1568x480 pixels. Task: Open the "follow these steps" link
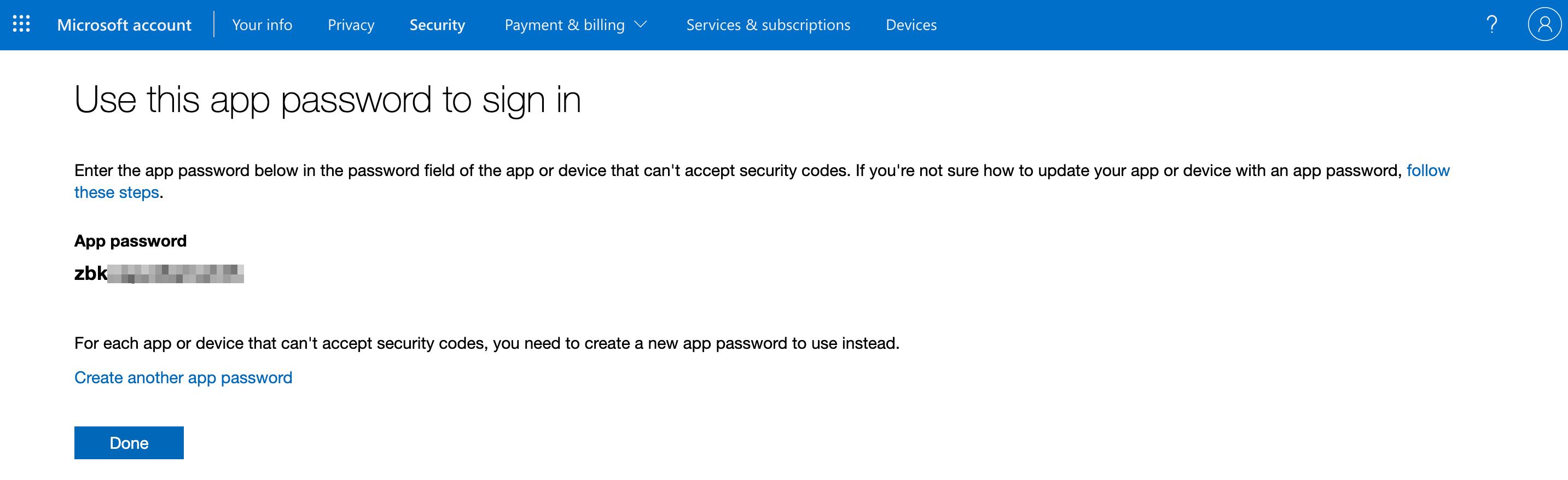pyautogui.click(x=1427, y=171)
